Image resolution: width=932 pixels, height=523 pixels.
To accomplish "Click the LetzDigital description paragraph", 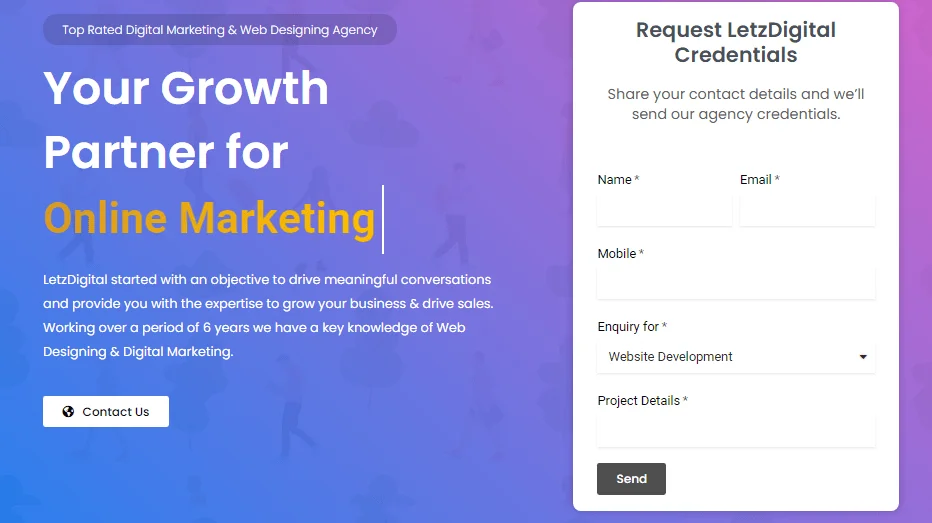I will pos(268,315).
